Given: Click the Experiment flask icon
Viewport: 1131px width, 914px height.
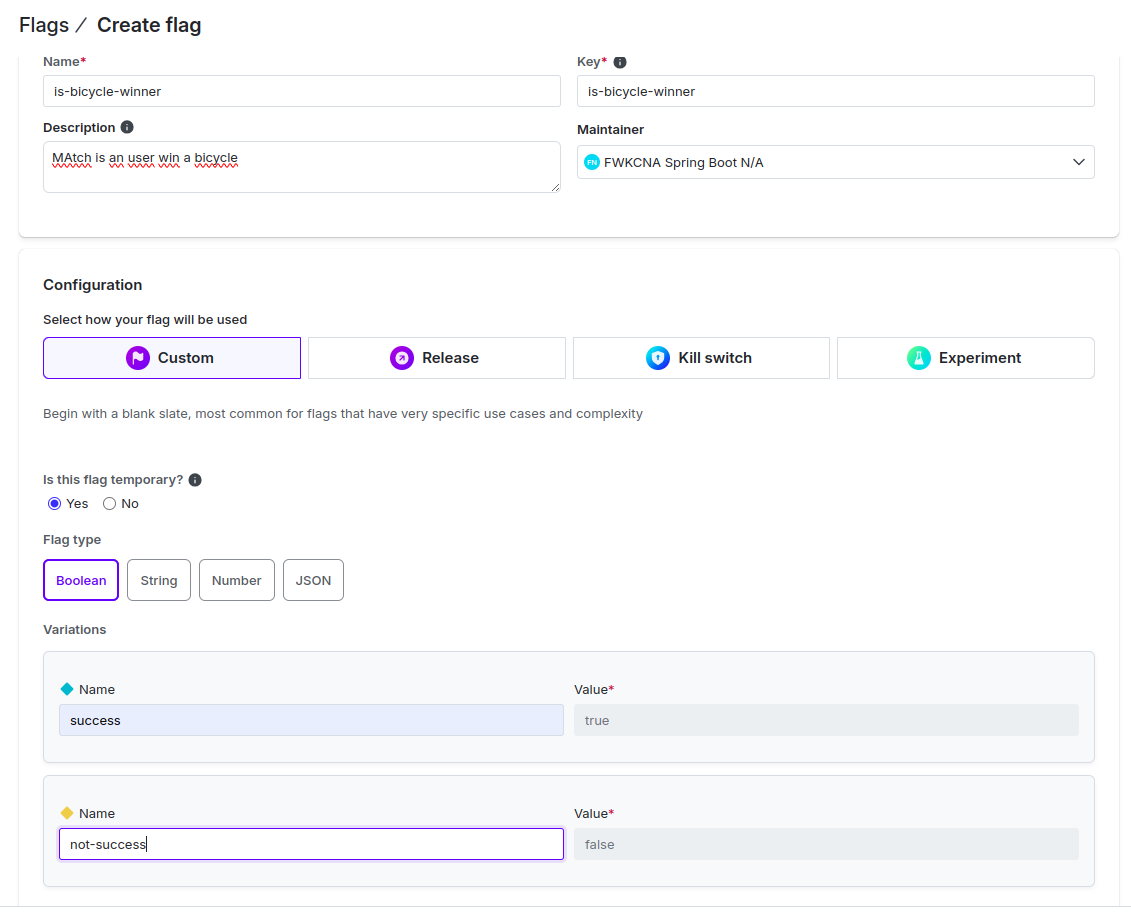Looking at the screenshot, I should click(918, 358).
